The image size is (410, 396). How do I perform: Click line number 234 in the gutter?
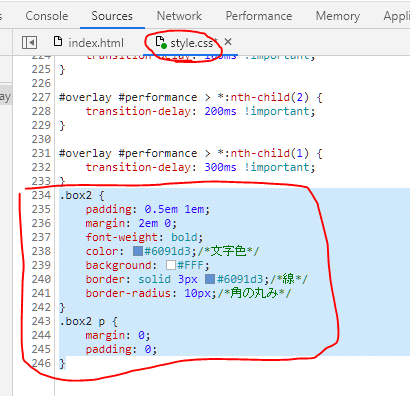(41, 195)
